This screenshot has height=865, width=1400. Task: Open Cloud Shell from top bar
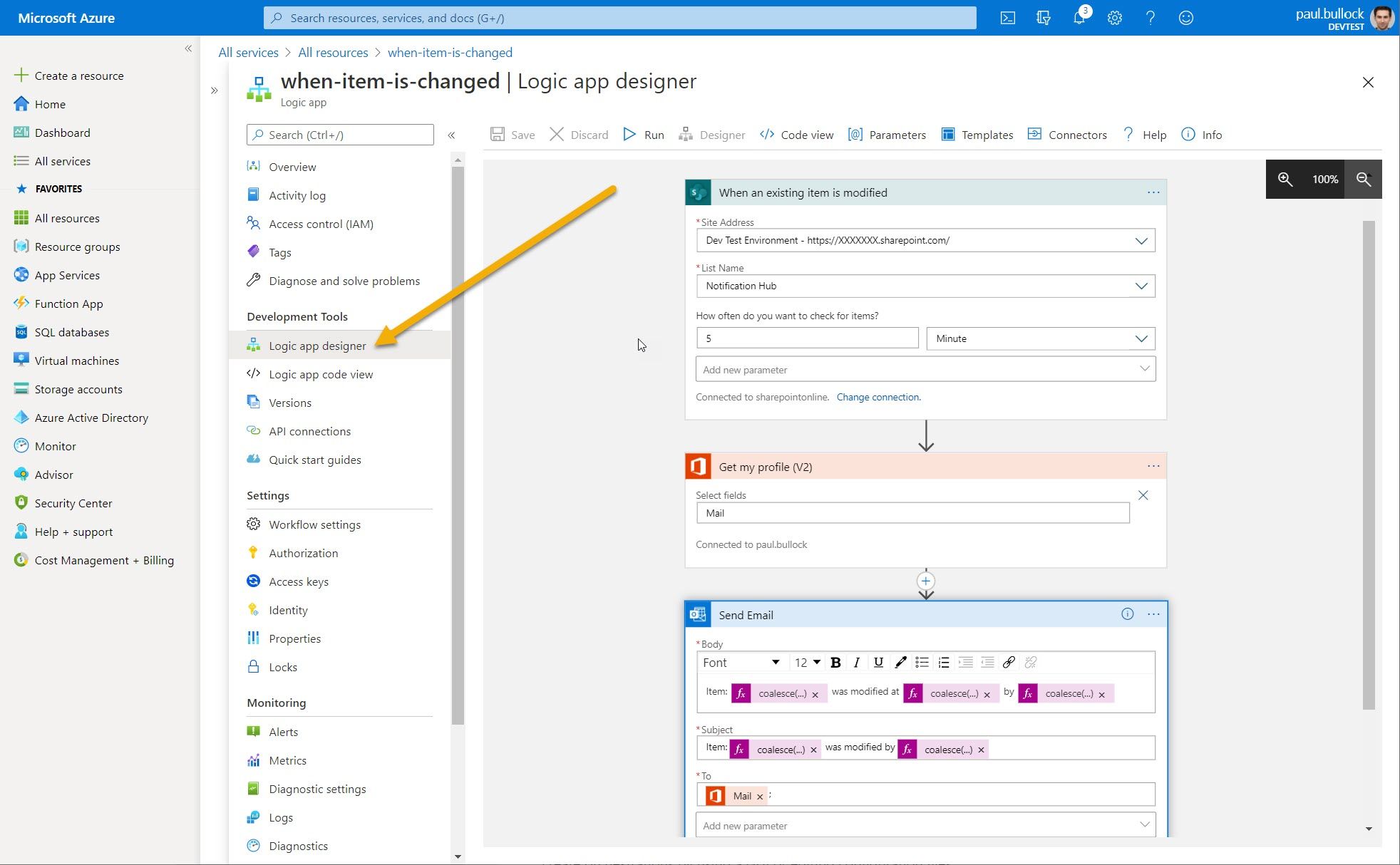pyautogui.click(x=1008, y=18)
